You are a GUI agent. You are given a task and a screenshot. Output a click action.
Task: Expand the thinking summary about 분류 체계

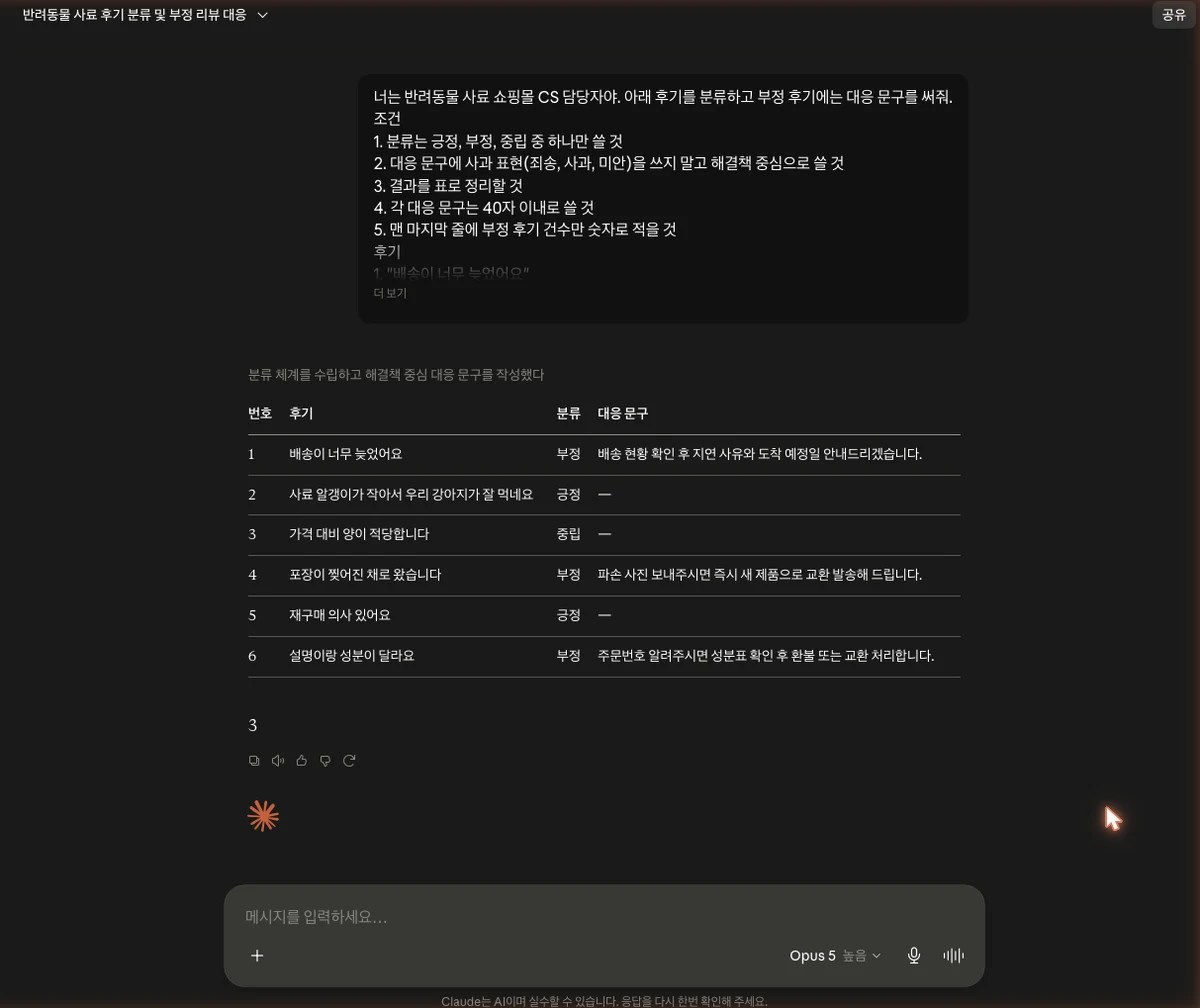pyautogui.click(x=396, y=375)
